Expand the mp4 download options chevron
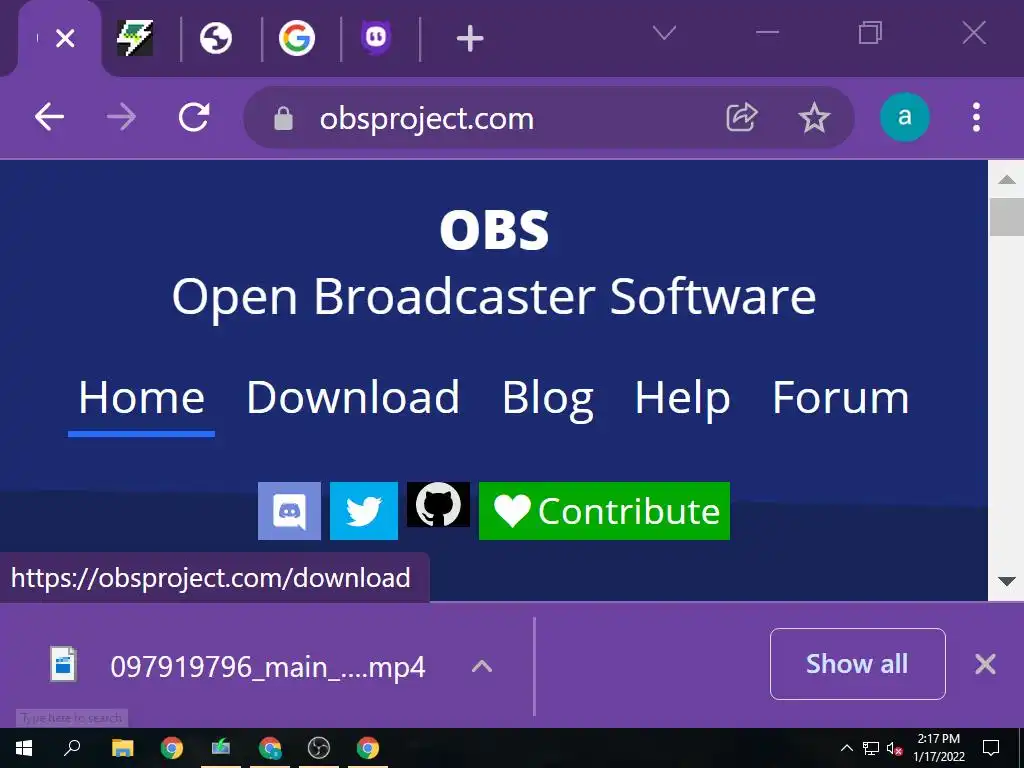This screenshot has width=1024, height=768. 482,666
